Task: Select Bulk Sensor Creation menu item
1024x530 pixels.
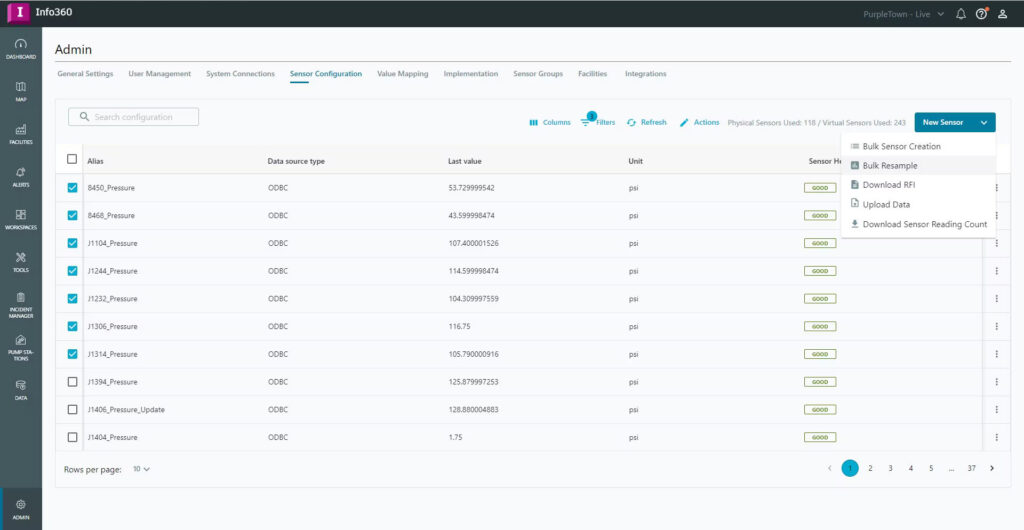Action: click(918, 147)
